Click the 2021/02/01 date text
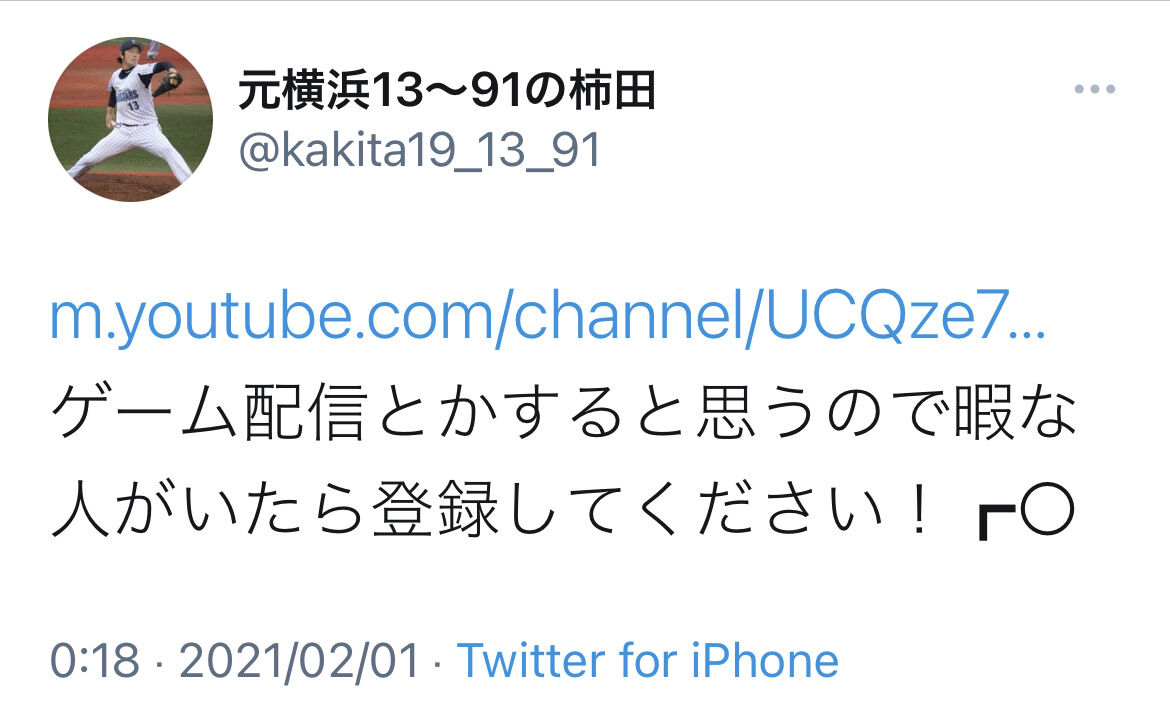The height and width of the screenshot is (714, 1170). tap(298, 661)
